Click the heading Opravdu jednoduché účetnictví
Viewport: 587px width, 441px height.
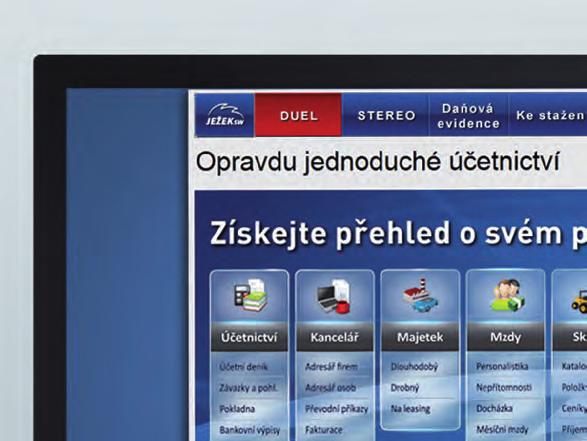[377, 162]
